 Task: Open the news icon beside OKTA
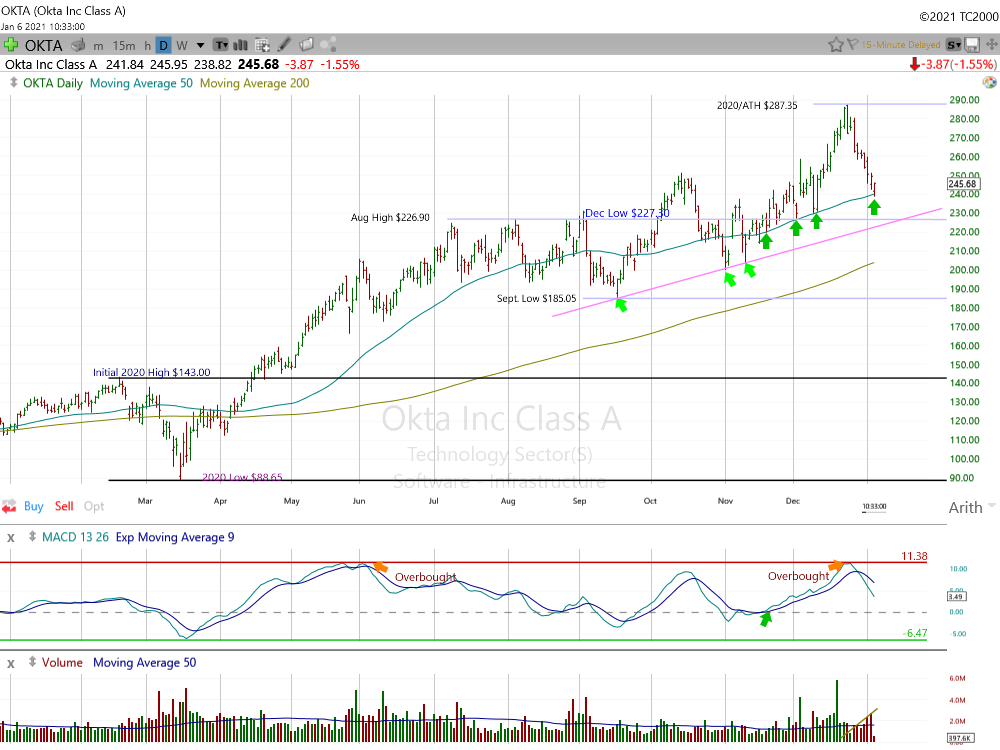point(78,45)
